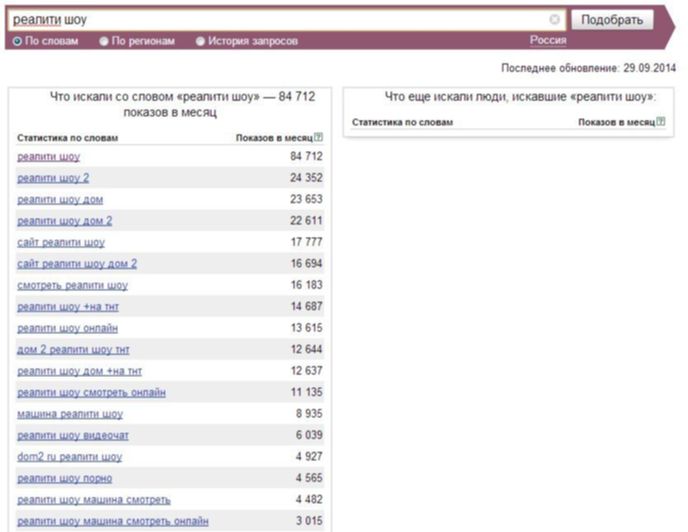Click the value '24 352'
Screen dimensions: 688x532
tap(306, 178)
